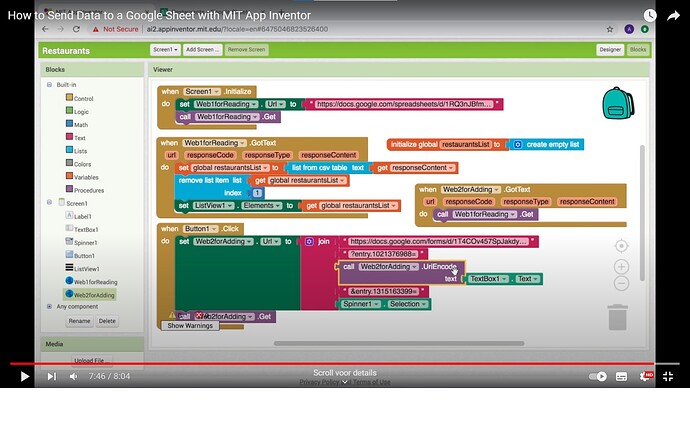The height and width of the screenshot is (423, 690).
Task: Click the vertical scrollbar in the Viewer
Action: pos(642,213)
